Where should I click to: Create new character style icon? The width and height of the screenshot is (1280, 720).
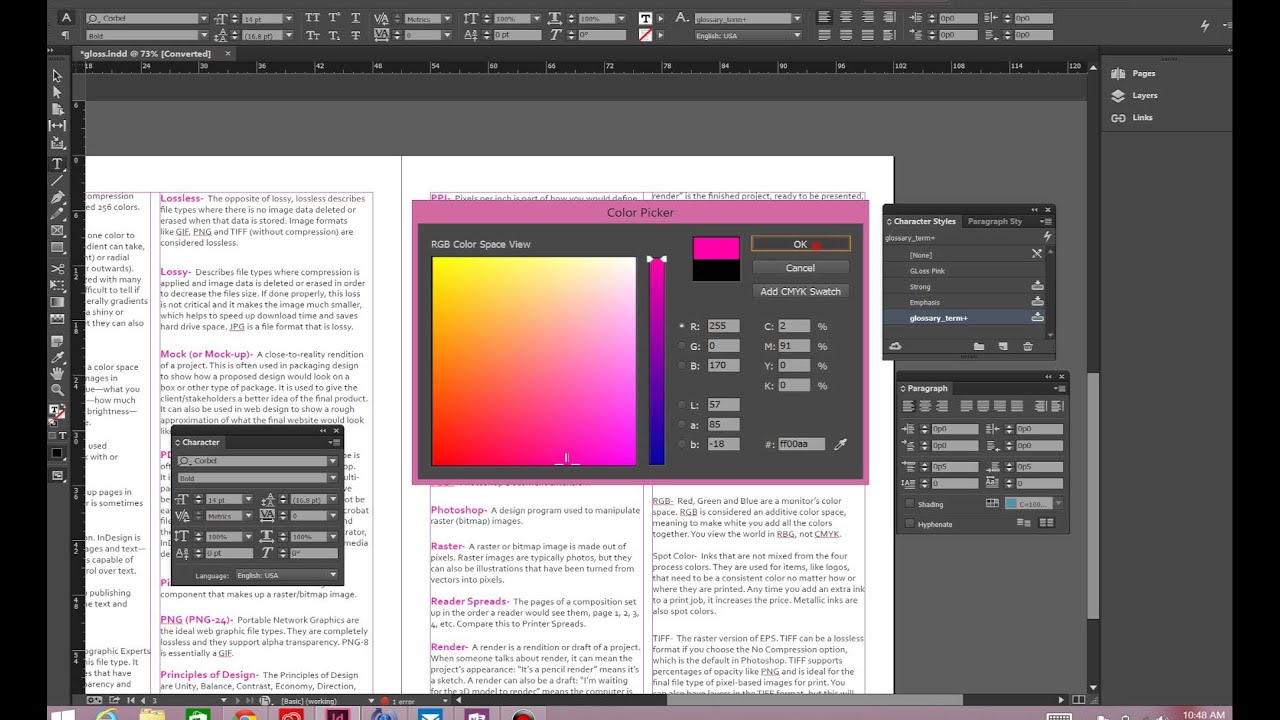point(1003,346)
